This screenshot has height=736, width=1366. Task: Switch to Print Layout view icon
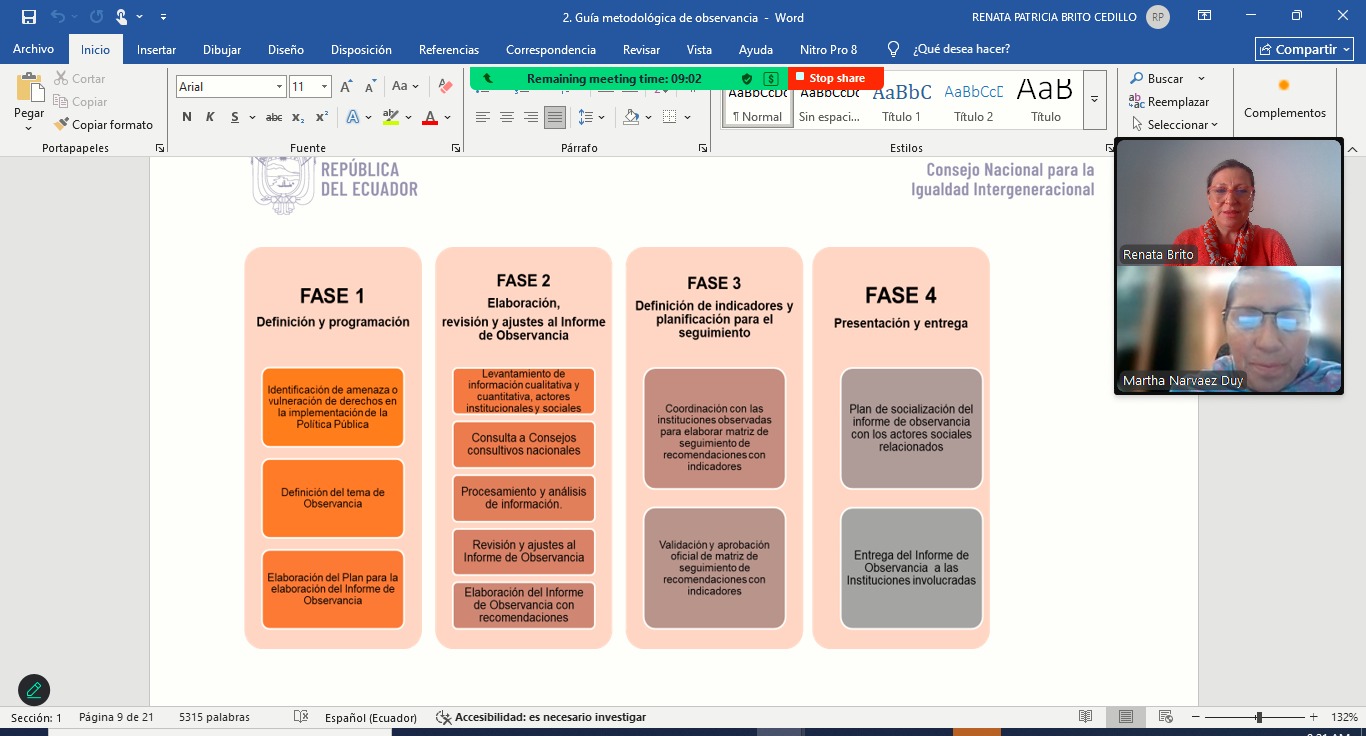point(1126,717)
